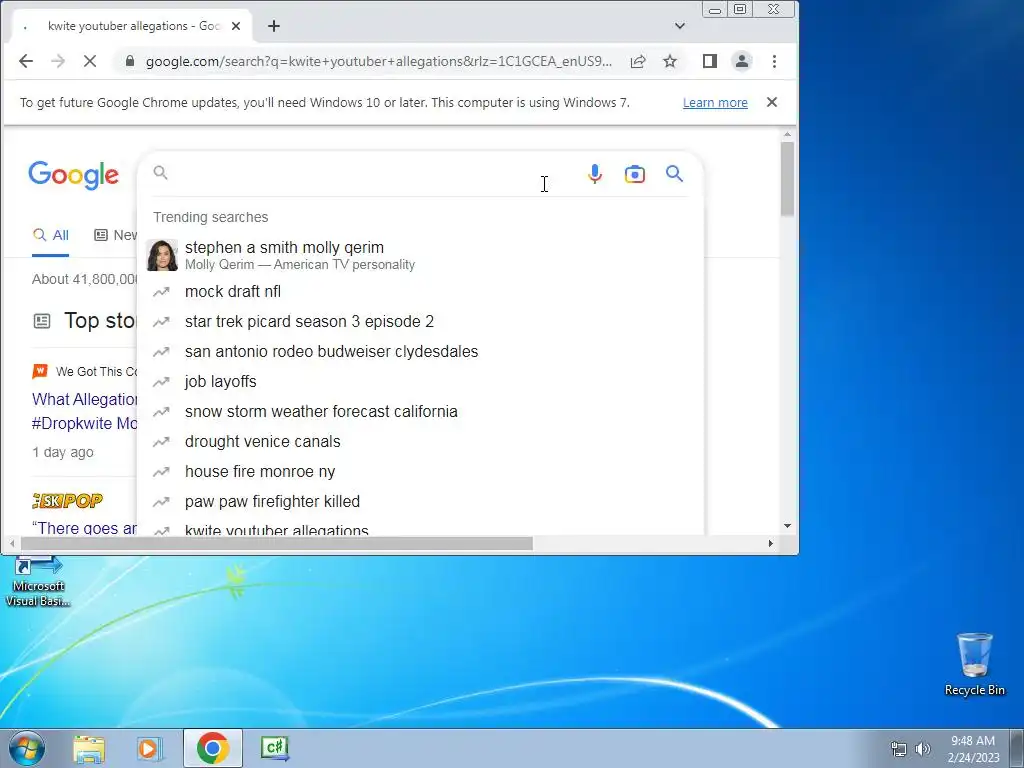The width and height of the screenshot is (1024, 768).
Task: Switch to the All results tab
Action: click(x=50, y=235)
